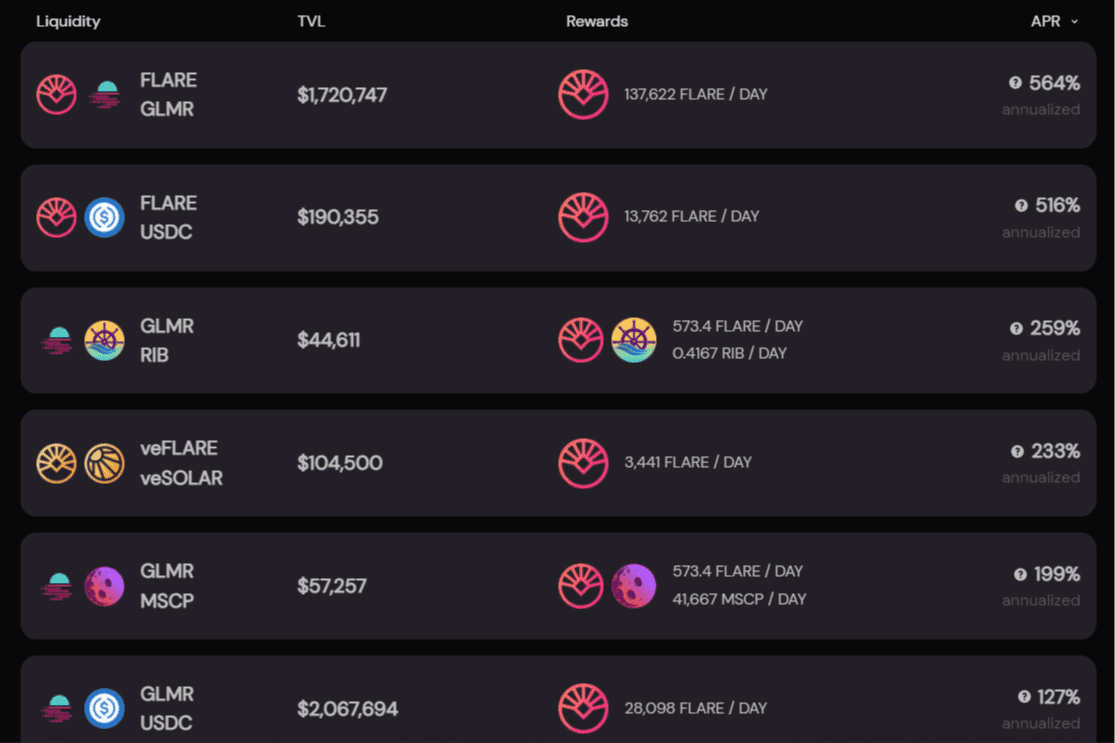Select the MSCP purple planet reward icon
Screen dimensions: 1115x743
coord(634,586)
